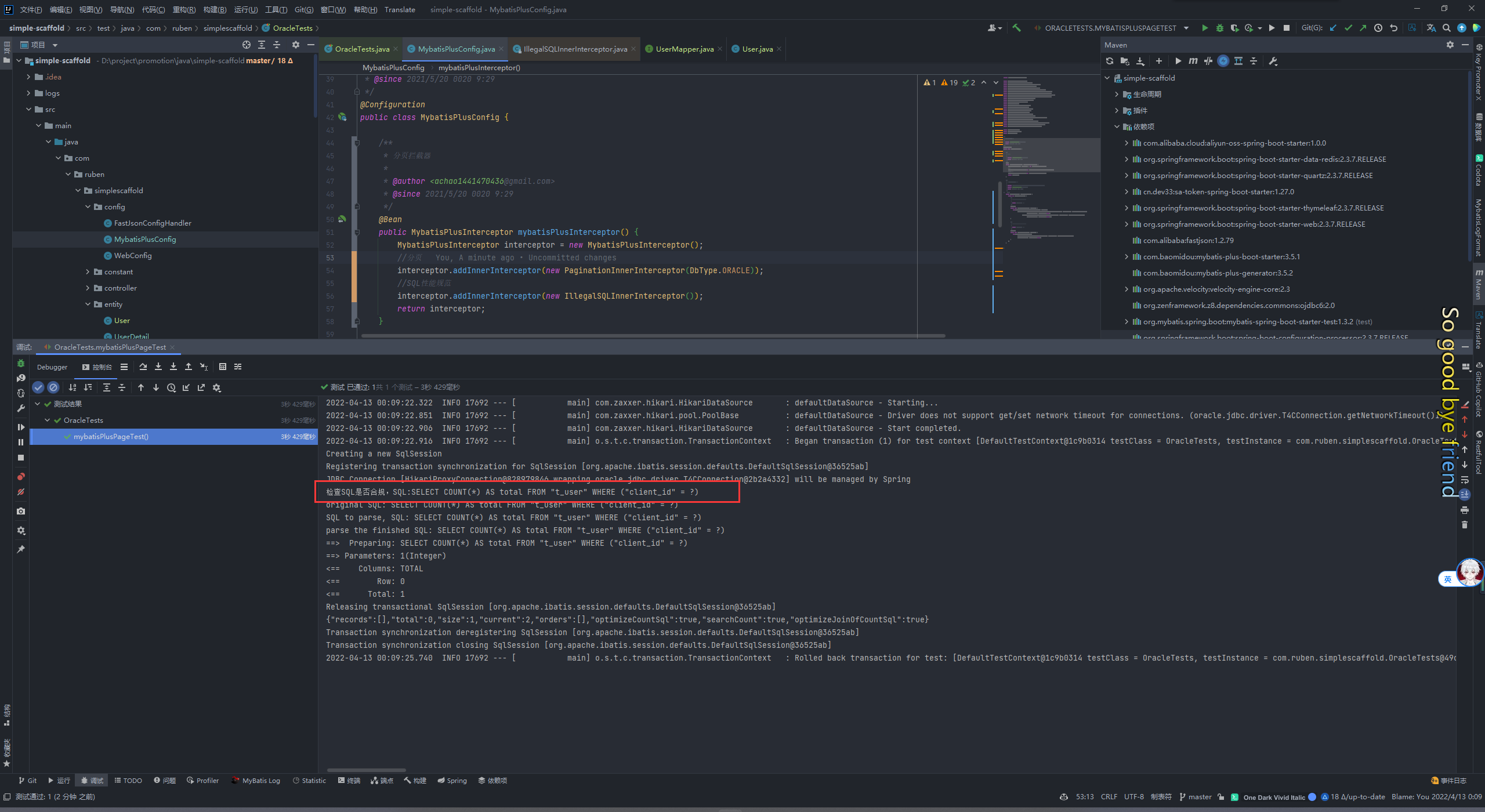Toggle Show Passed tests filter
Image resolution: width=1485 pixels, height=812 pixels.
(x=38, y=387)
